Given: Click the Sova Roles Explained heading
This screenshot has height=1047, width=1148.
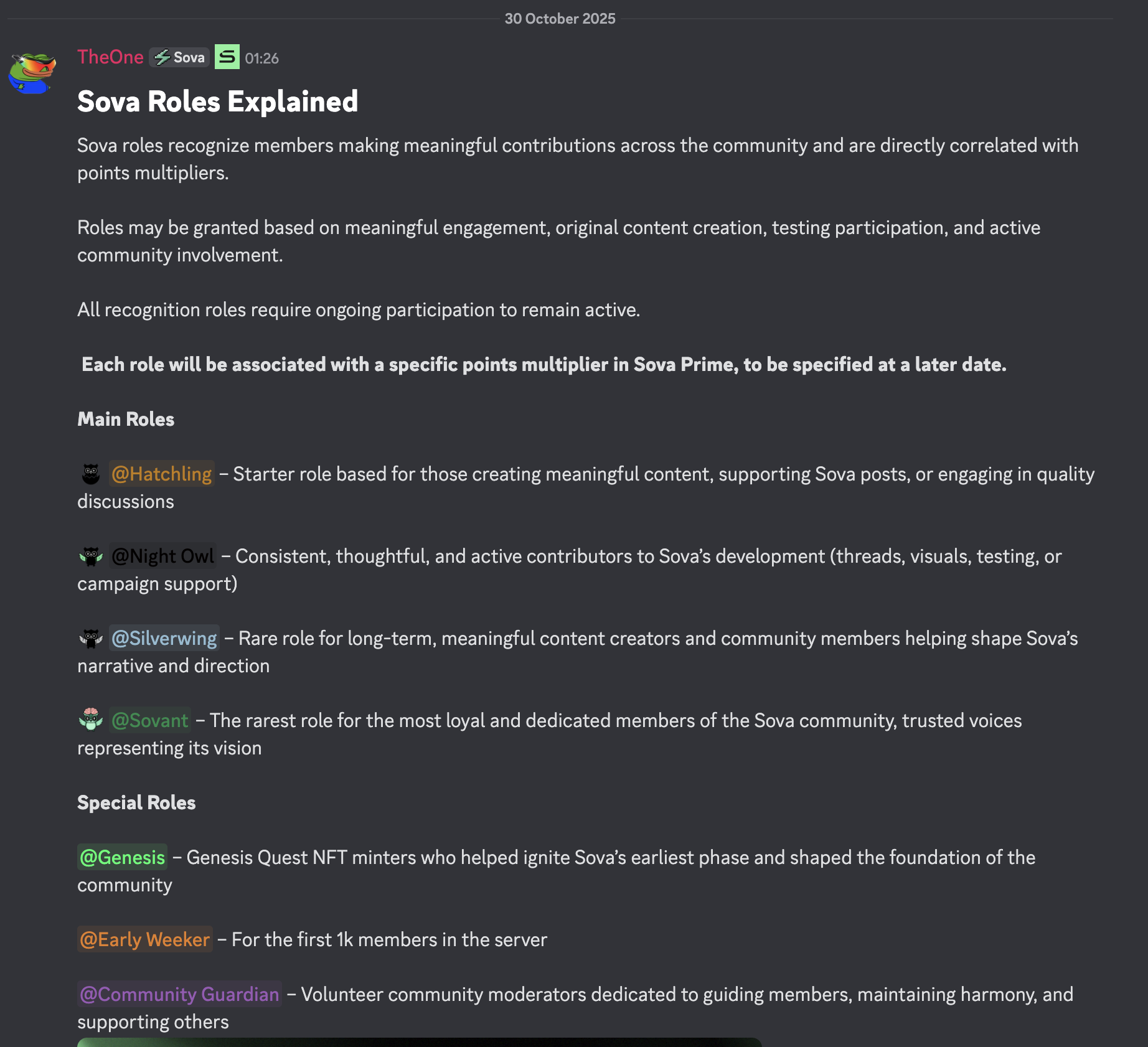Looking at the screenshot, I should (x=218, y=102).
